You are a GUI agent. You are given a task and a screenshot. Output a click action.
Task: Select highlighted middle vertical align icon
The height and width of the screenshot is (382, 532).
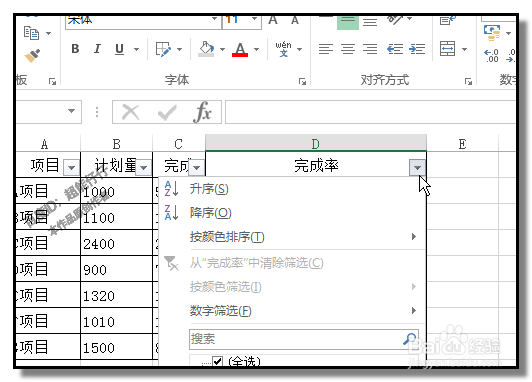tap(348, 22)
